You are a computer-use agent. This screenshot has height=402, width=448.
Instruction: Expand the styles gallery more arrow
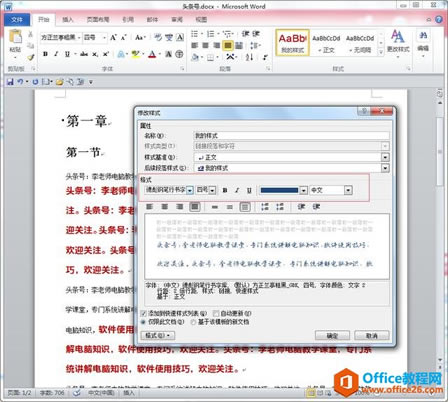click(381, 52)
